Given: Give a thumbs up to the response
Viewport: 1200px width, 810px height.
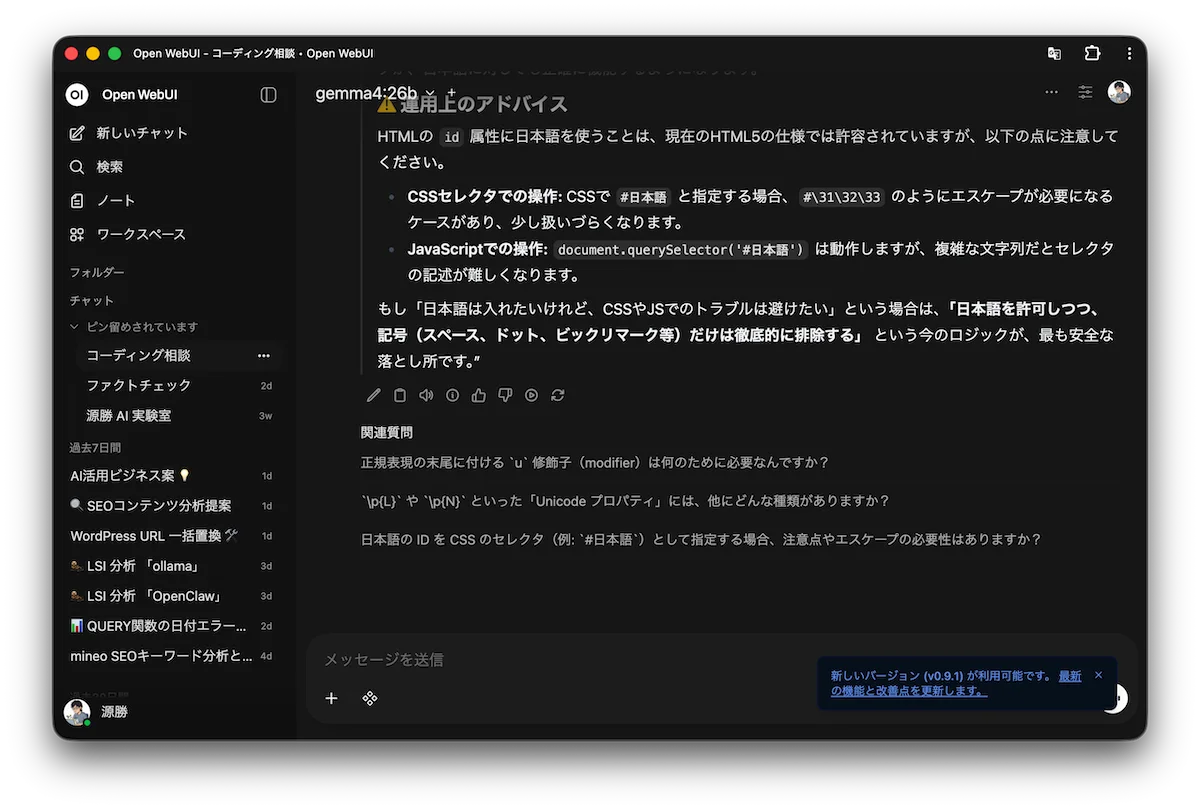Looking at the screenshot, I should (x=478, y=395).
